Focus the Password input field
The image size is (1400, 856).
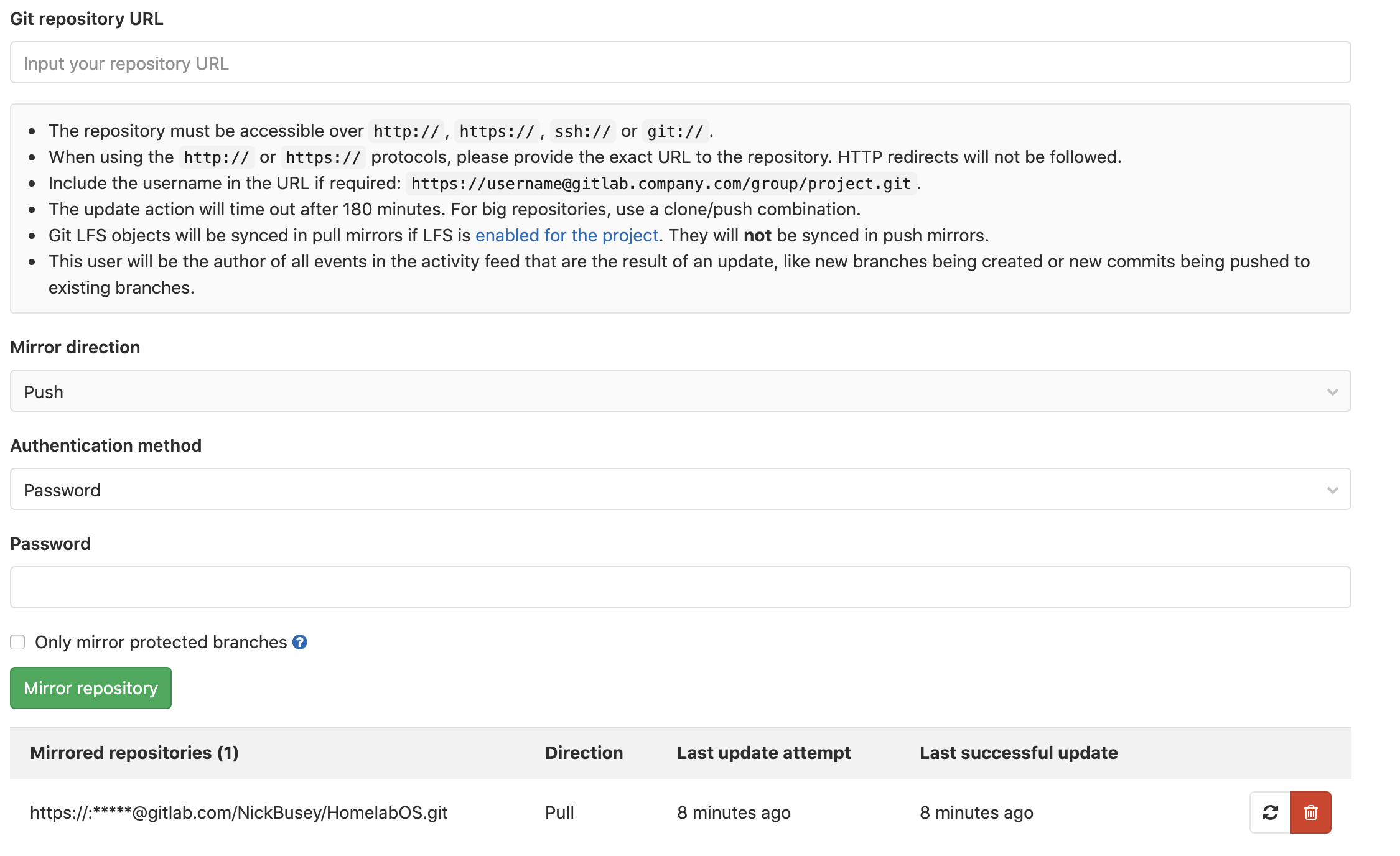[680, 587]
